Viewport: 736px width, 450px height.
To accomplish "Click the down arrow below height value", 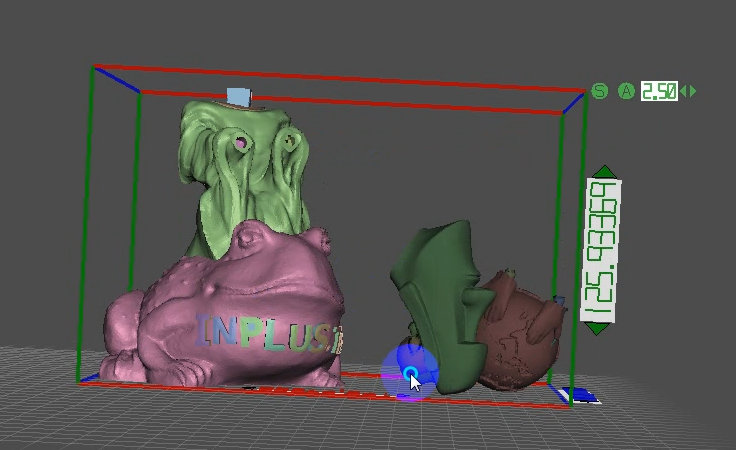I will [x=597, y=328].
